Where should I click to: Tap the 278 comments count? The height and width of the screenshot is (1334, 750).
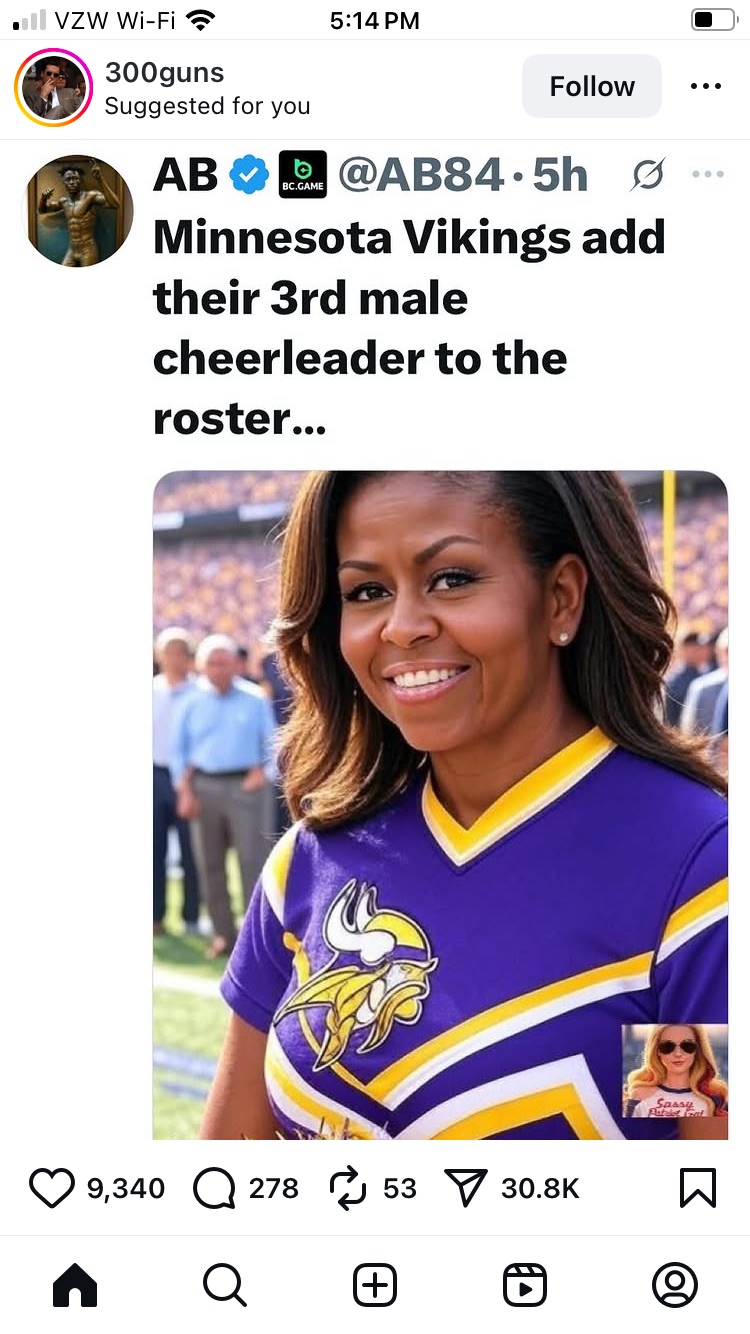(x=274, y=1188)
